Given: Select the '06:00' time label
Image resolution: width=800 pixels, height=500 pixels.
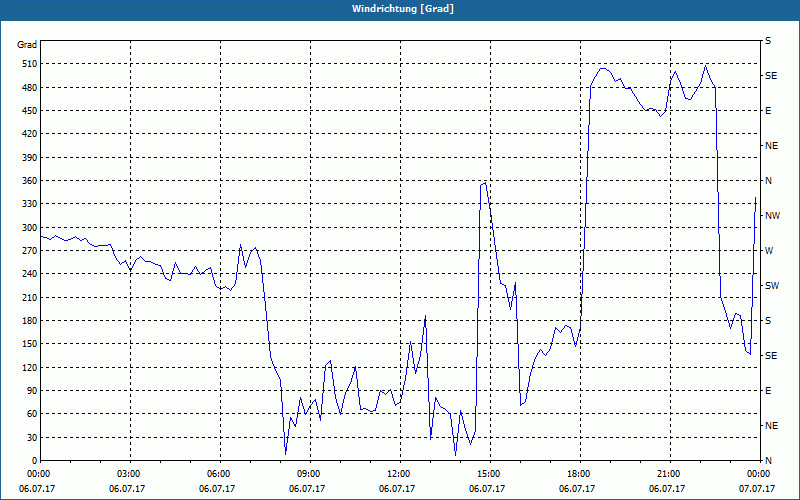Looking at the screenshot, I should pos(217,473).
